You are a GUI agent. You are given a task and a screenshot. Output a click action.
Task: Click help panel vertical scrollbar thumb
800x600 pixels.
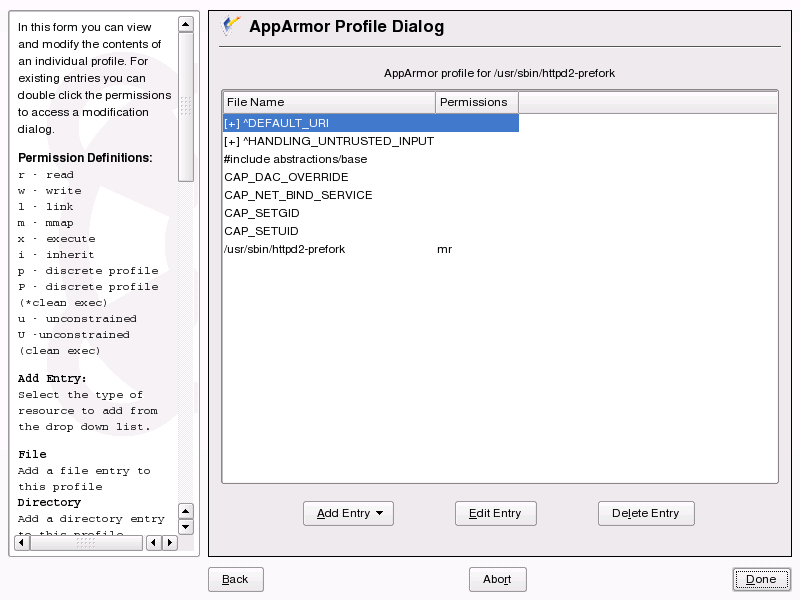[186, 107]
